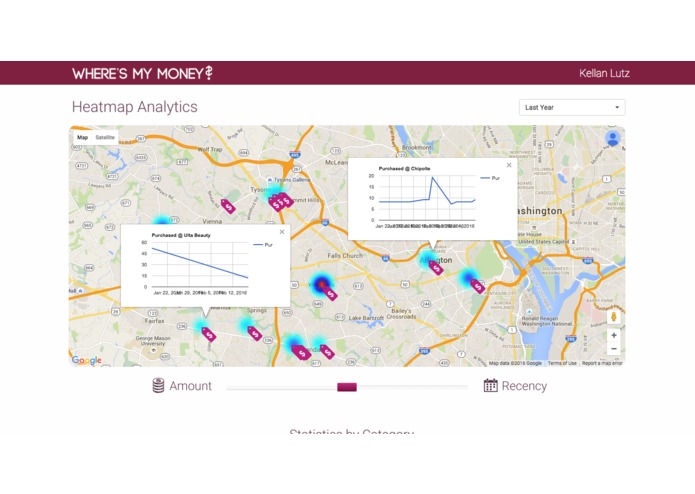Open the Last Year time range dropdown
The image size is (695, 494).
tap(572, 107)
